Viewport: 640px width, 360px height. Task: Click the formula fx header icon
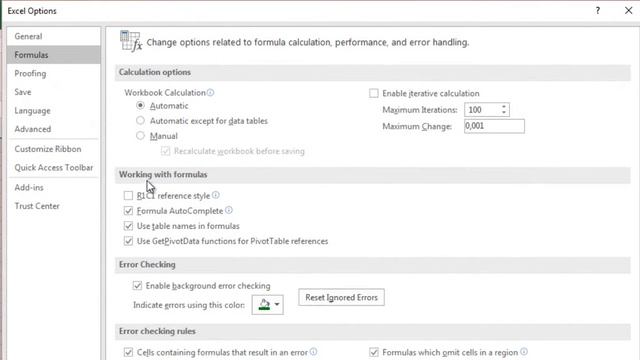click(131, 41)
